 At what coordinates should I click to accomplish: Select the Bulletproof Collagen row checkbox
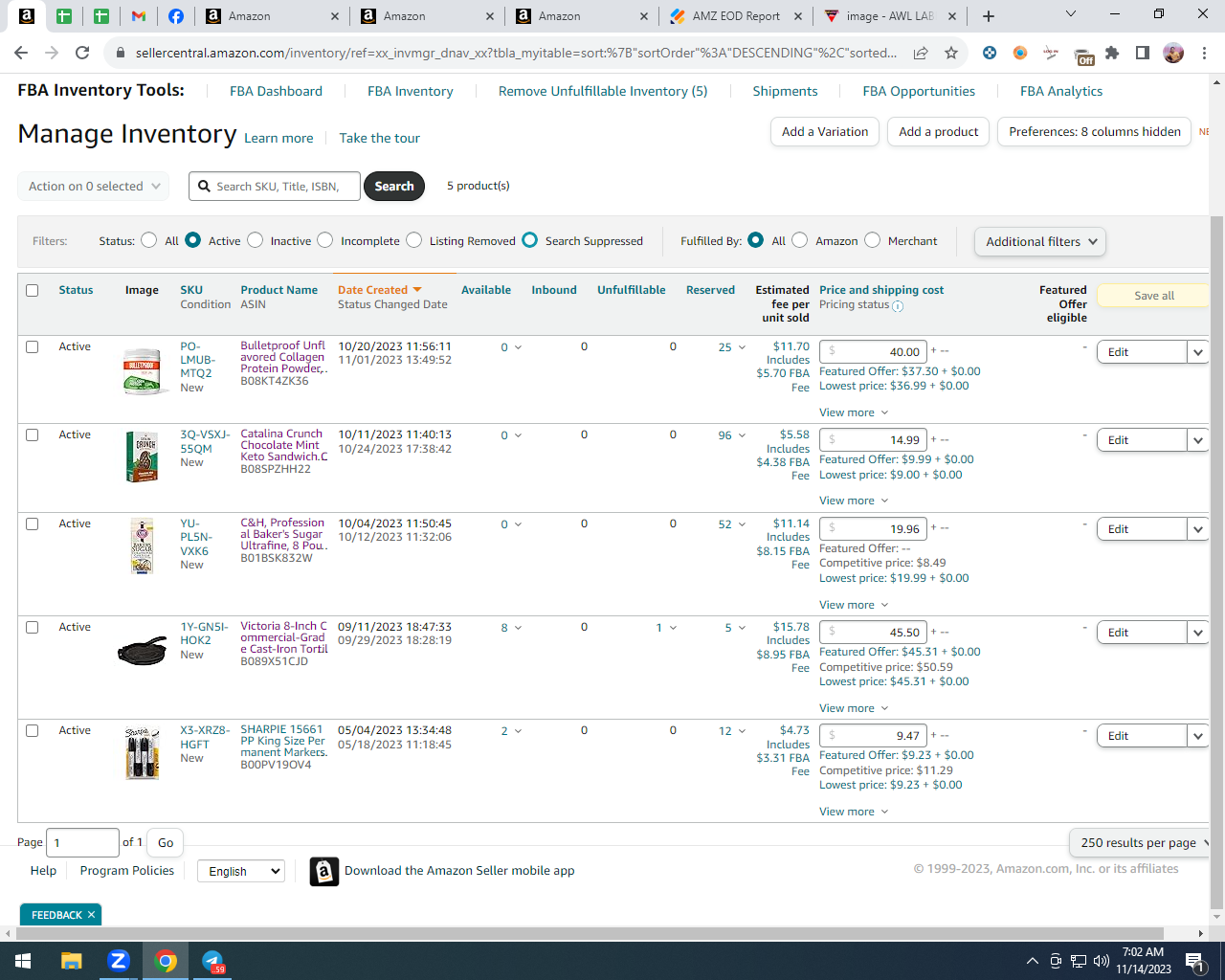tap(33, 346)
